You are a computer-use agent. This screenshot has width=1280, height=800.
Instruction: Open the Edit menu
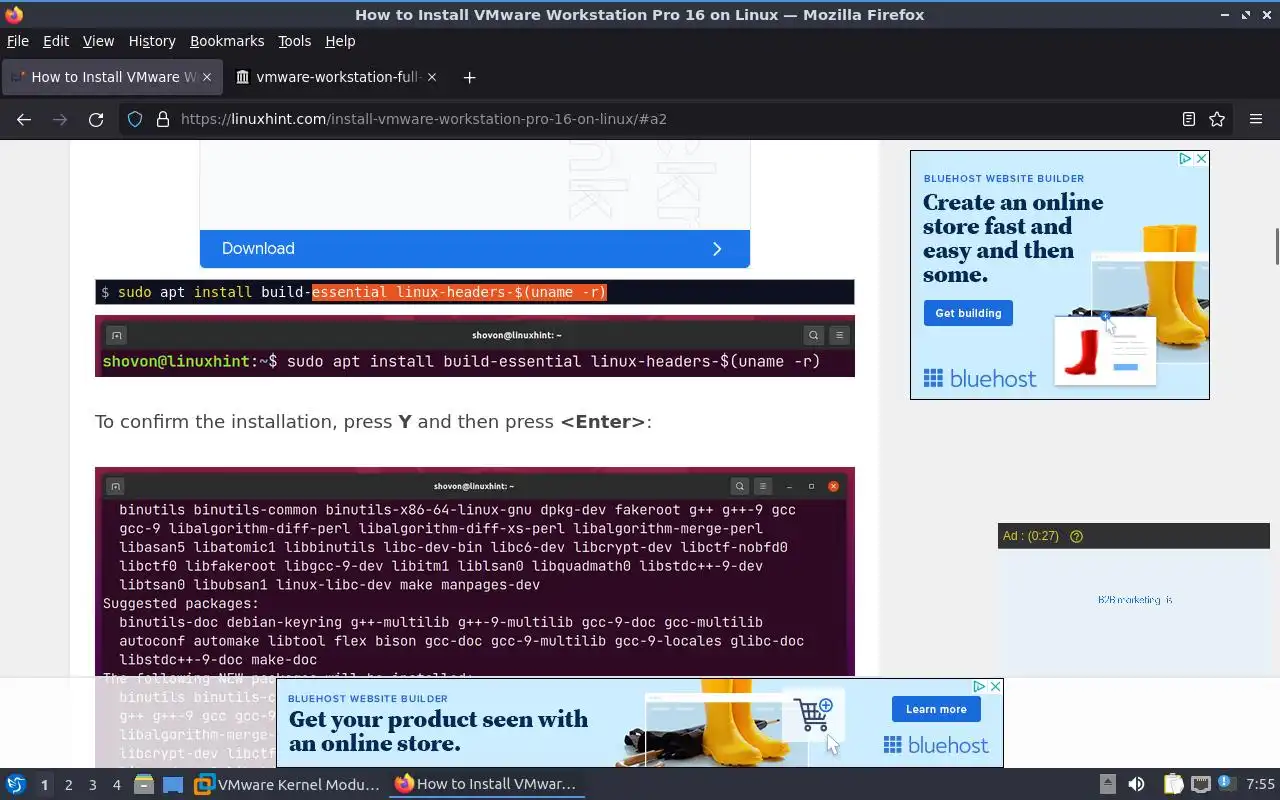[56, 41]
